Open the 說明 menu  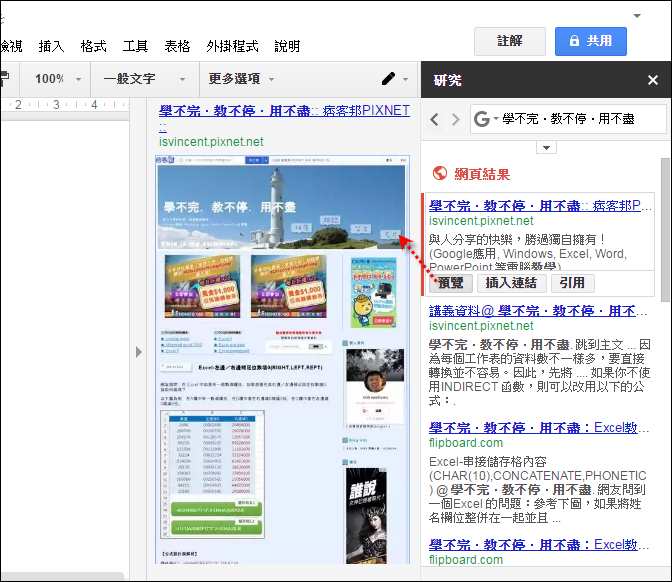coord(287,46)
